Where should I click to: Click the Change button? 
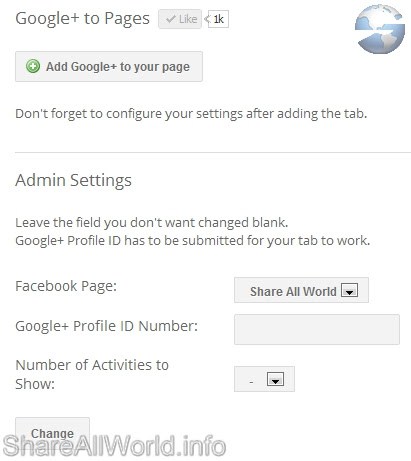tap(52, 433)
